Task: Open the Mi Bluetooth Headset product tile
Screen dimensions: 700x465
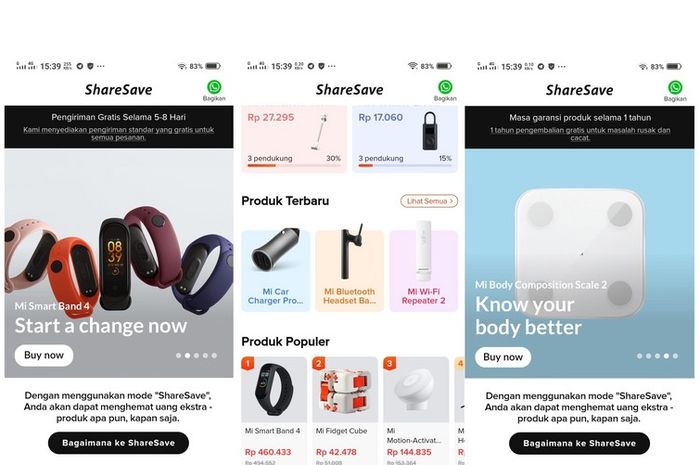Action: coord(350,270)
